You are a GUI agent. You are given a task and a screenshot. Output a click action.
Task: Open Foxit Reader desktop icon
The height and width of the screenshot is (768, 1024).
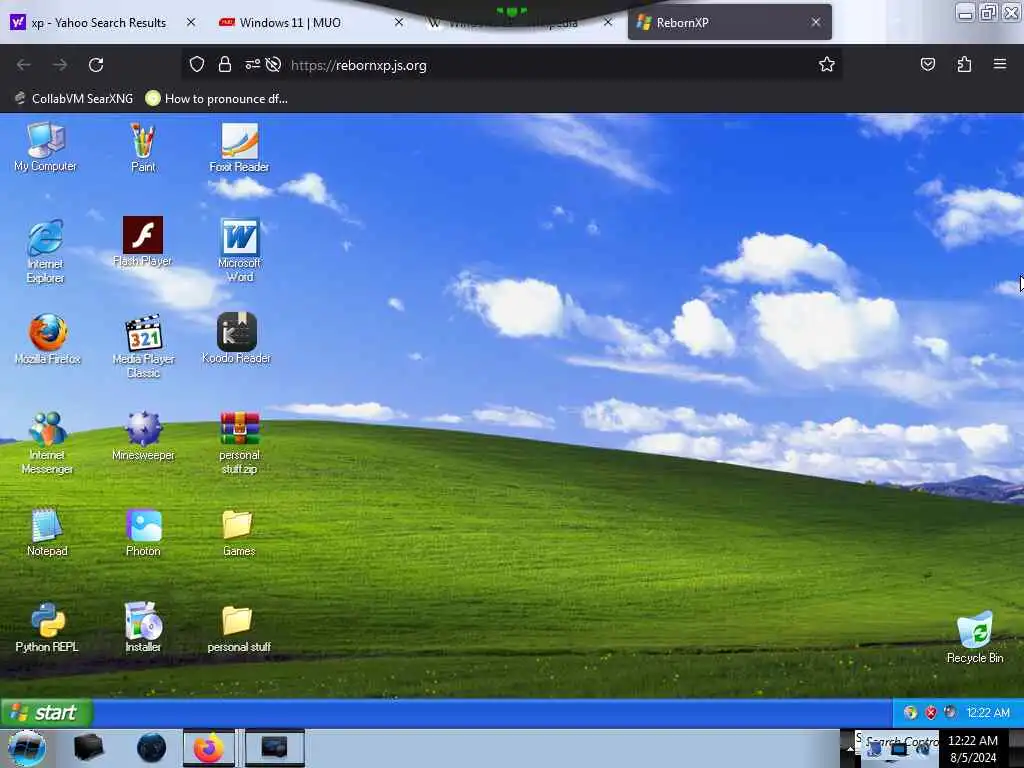pos(239,147)
